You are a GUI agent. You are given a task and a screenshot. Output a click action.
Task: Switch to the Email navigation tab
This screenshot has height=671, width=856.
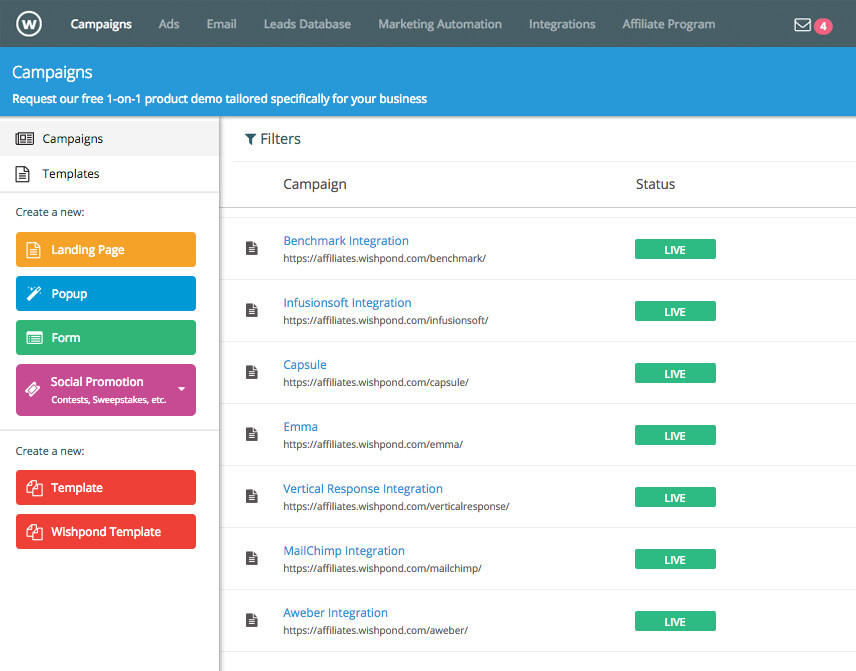pos(221,24)
